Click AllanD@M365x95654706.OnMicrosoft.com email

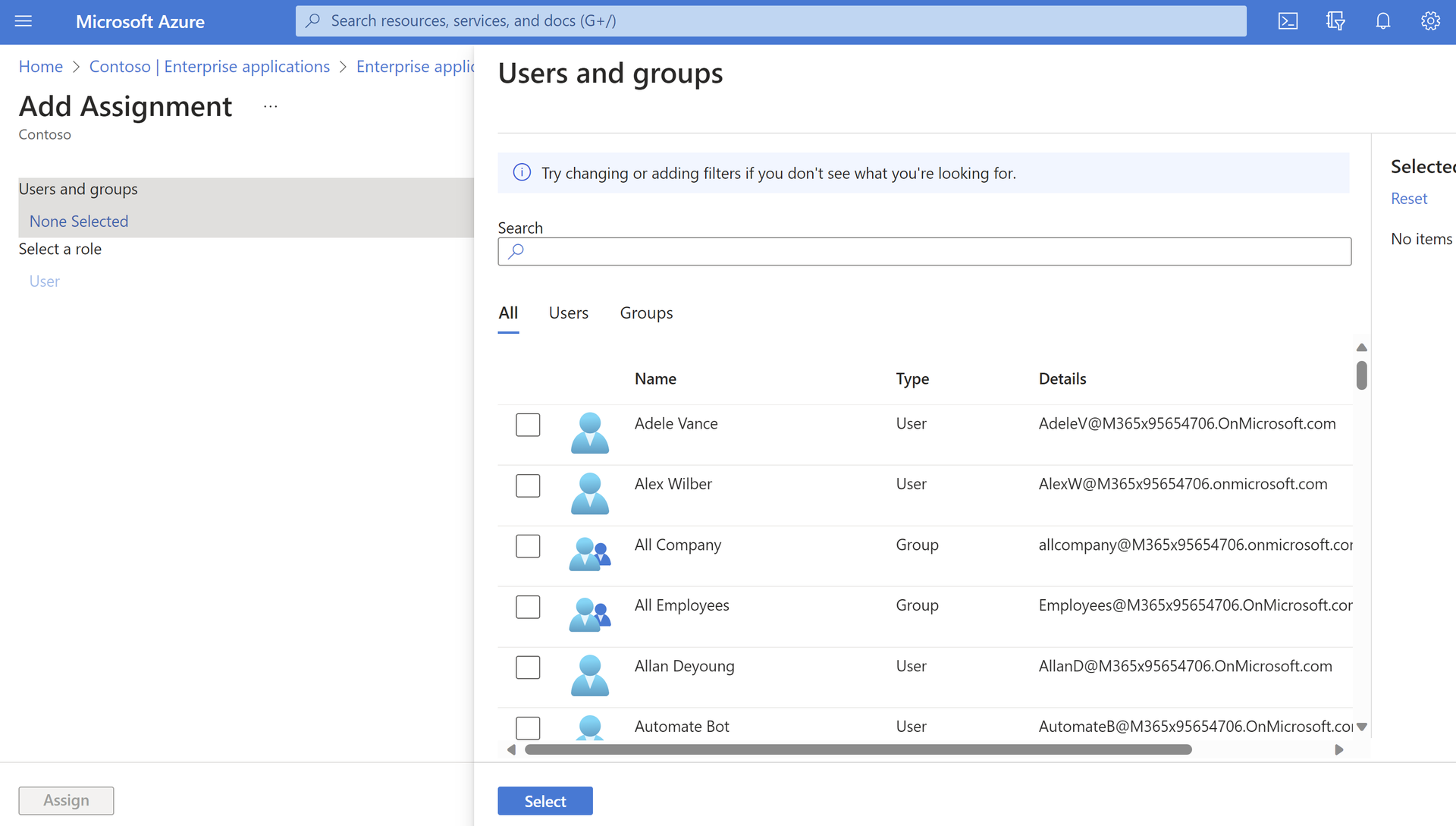1185,666
